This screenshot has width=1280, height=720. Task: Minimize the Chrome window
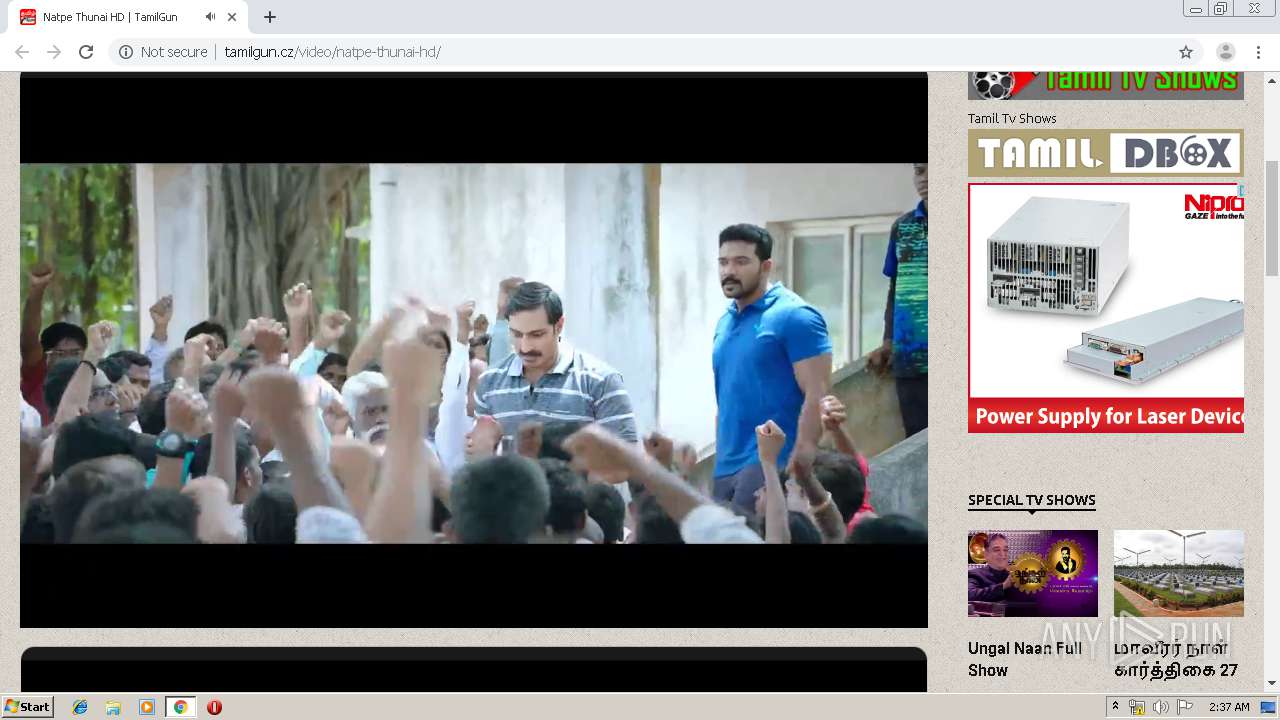click(1195, 8)
